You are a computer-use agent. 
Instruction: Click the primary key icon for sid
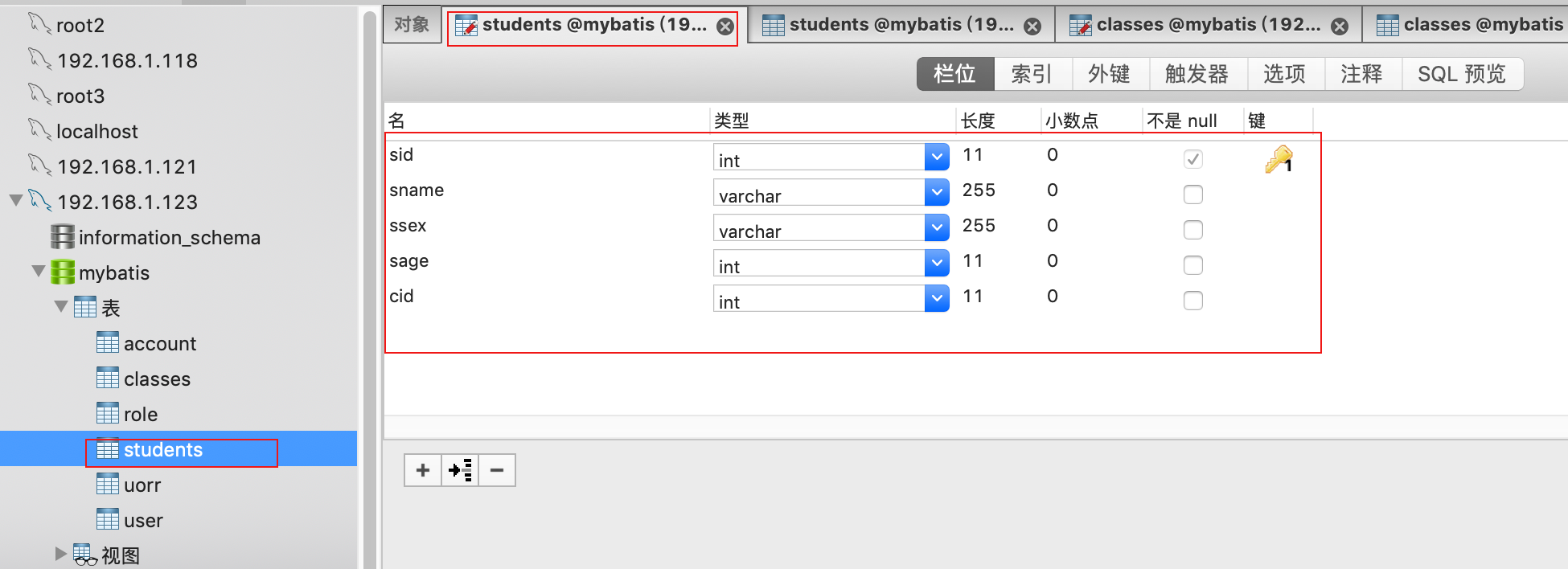[x=1278, y=159]
